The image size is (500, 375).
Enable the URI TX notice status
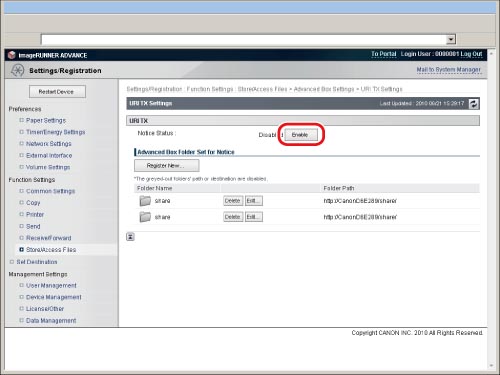[x=301, y=135]
